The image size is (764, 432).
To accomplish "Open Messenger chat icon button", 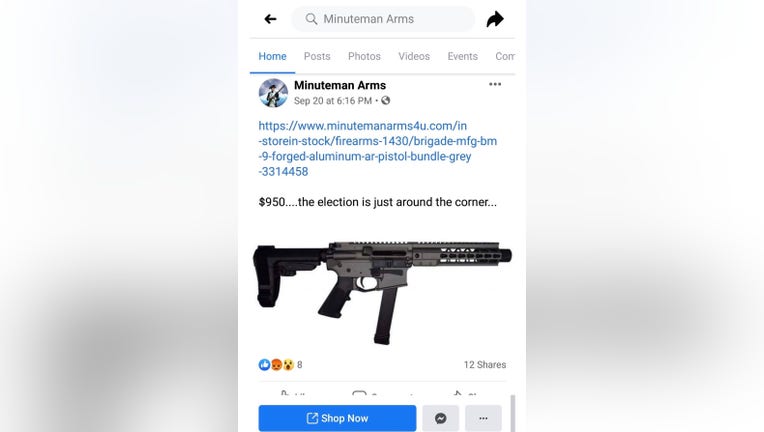I will point(440,418).
